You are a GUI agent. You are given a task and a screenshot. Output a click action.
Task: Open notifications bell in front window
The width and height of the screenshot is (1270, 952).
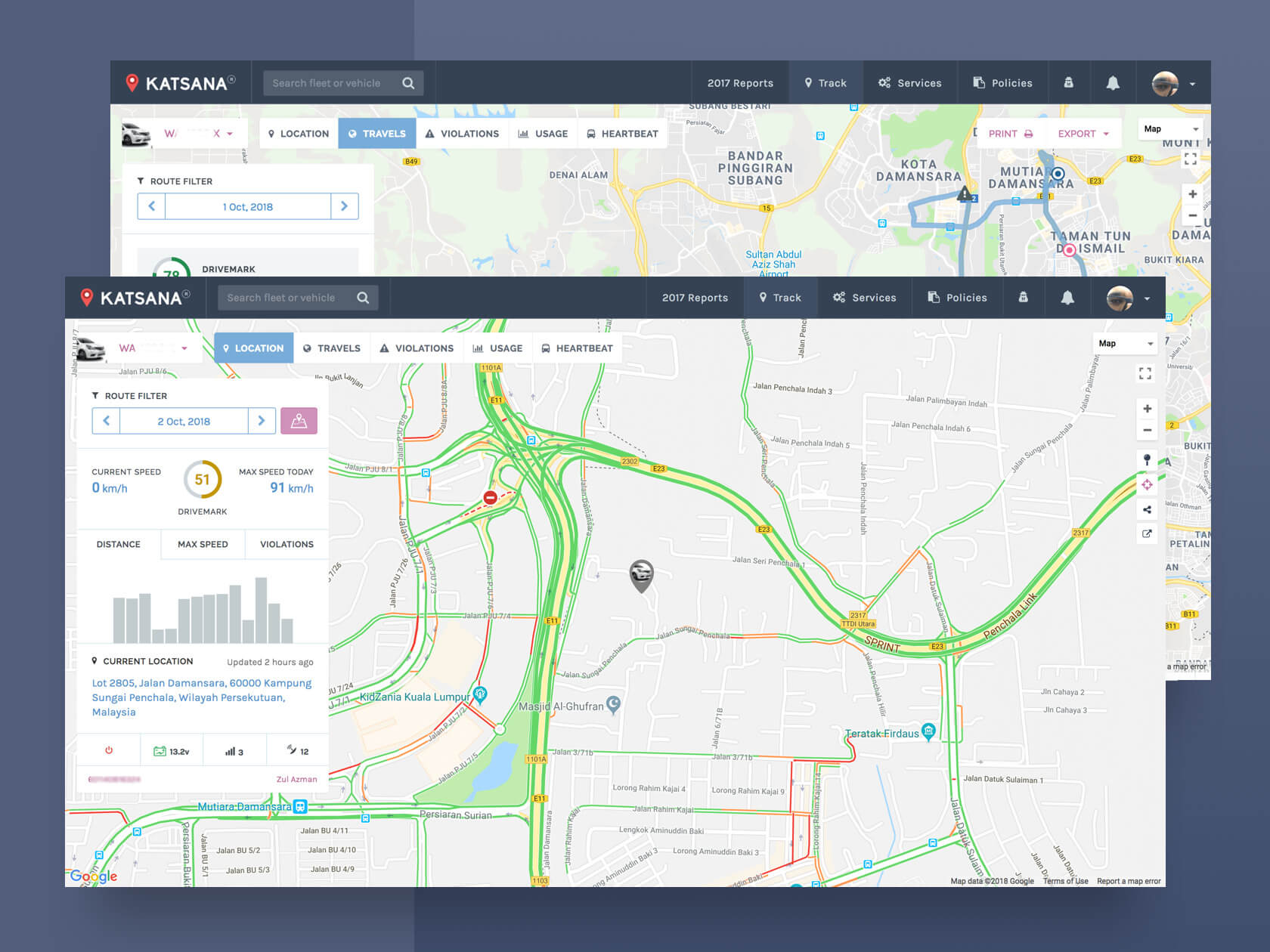[x=1067, y=298]
